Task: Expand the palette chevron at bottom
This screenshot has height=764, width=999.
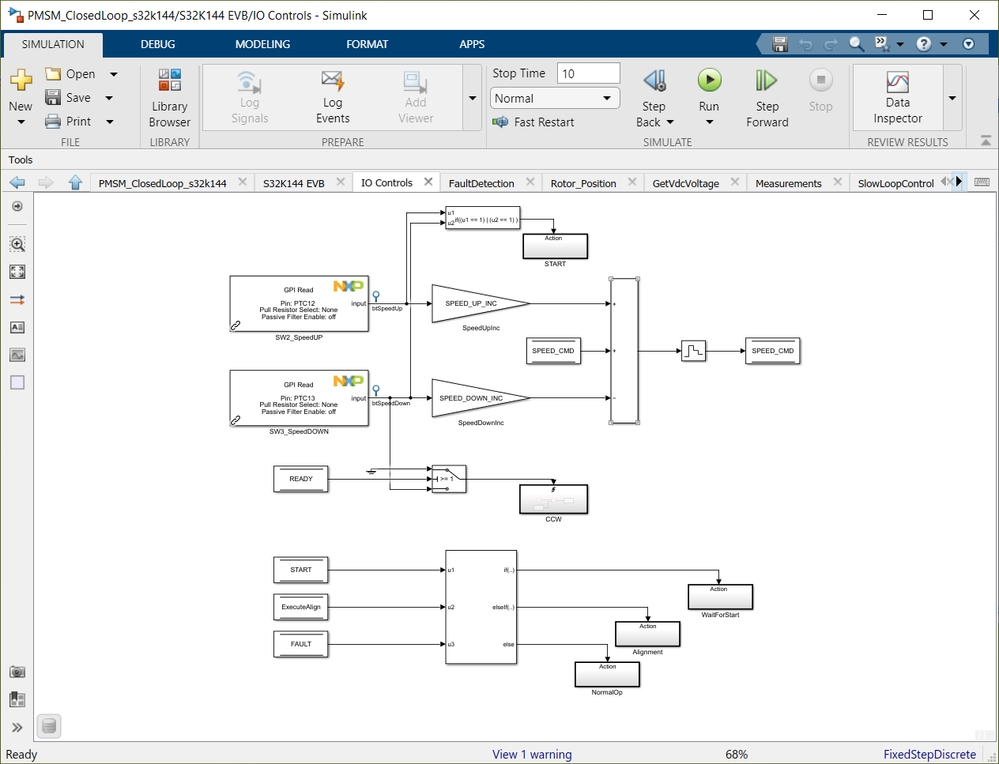Action: tap(17, 728)
